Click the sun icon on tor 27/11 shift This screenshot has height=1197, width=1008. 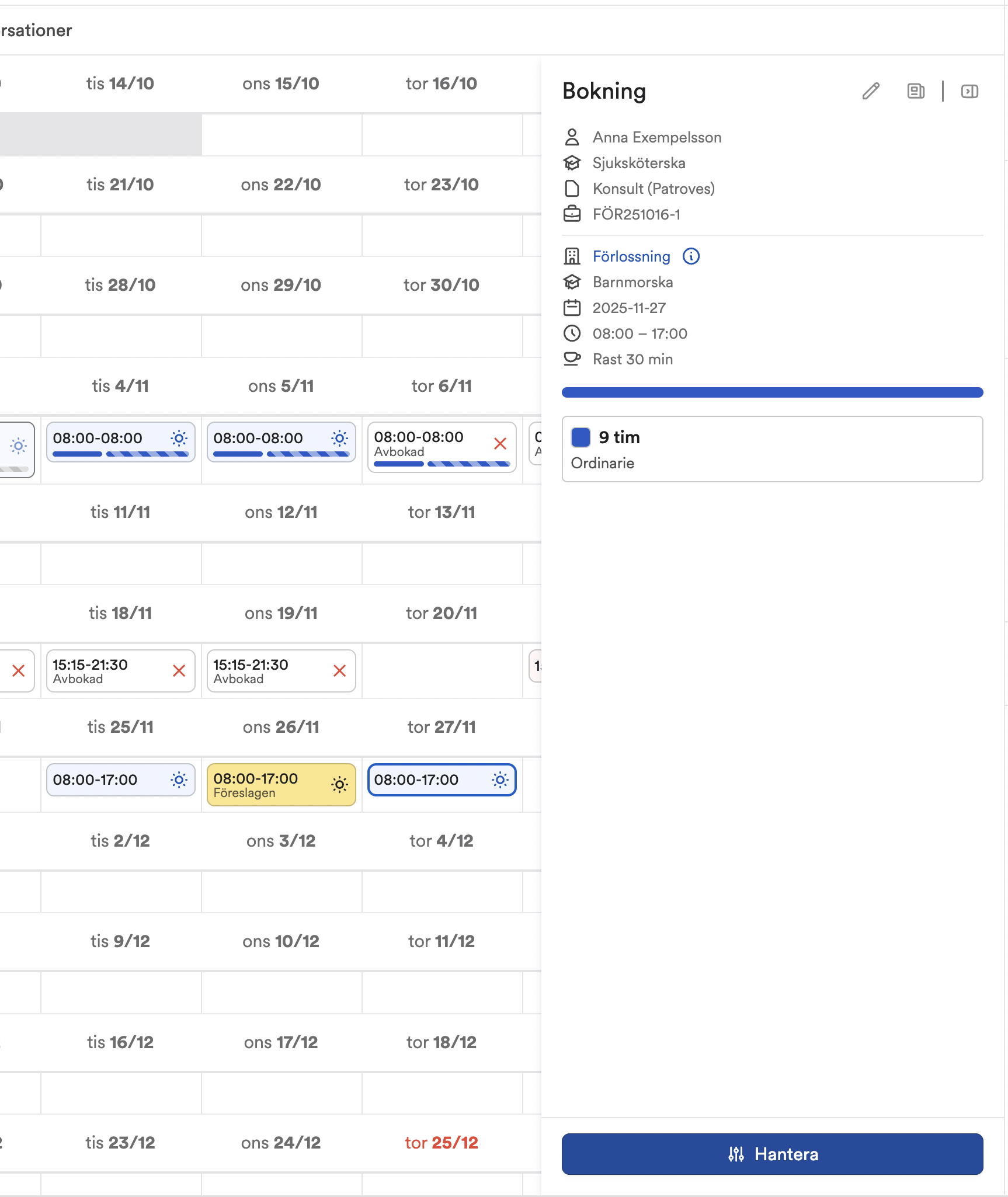(500, 780)
